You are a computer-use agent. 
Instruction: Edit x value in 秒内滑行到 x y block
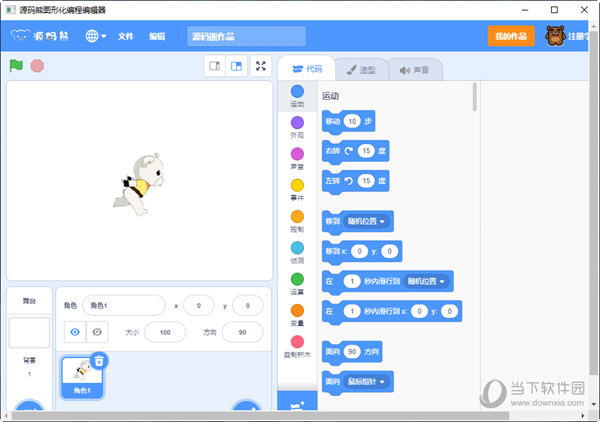pyautogui.click(x=419, y=311)
